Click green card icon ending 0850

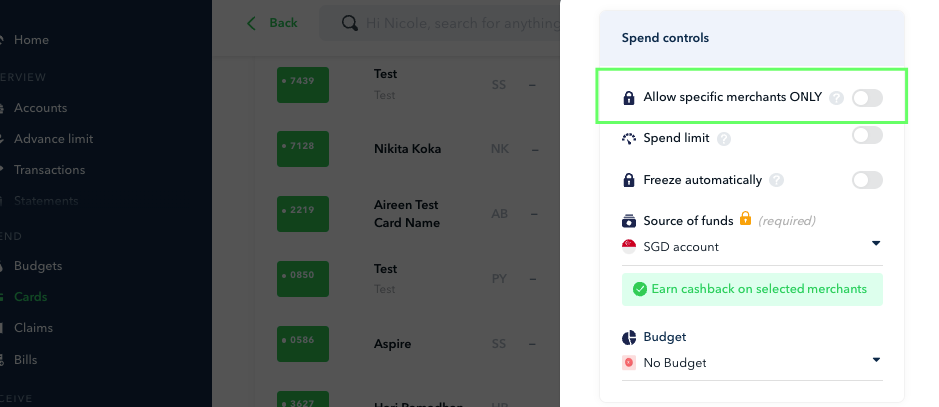(x=303, y=277)
